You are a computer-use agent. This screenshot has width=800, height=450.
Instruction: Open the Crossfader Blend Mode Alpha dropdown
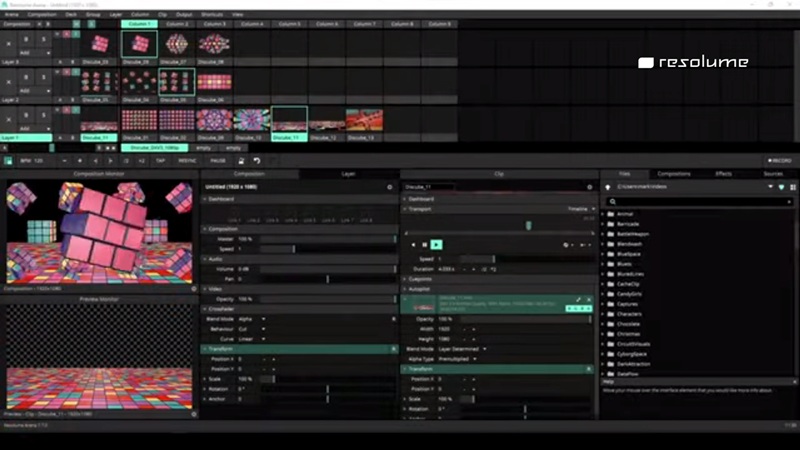(252, 319)
